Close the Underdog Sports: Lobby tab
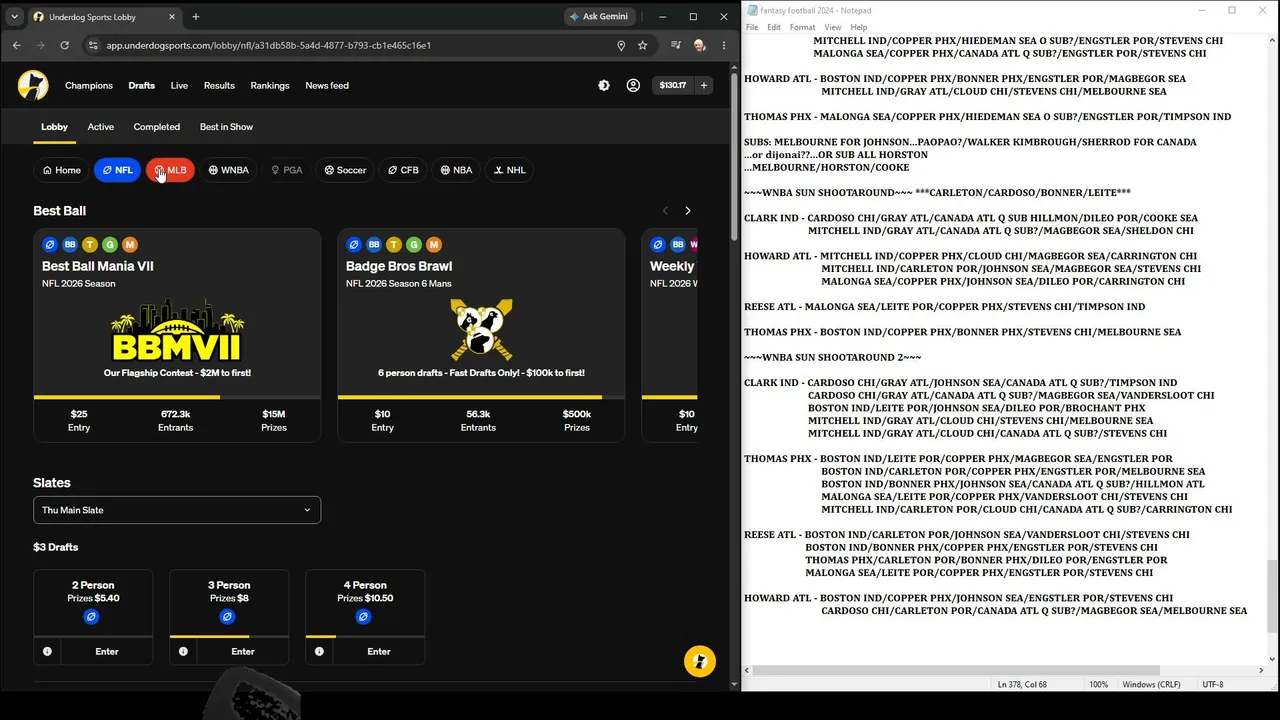The height and width of the screenshot is (720, 1280). 172,17
